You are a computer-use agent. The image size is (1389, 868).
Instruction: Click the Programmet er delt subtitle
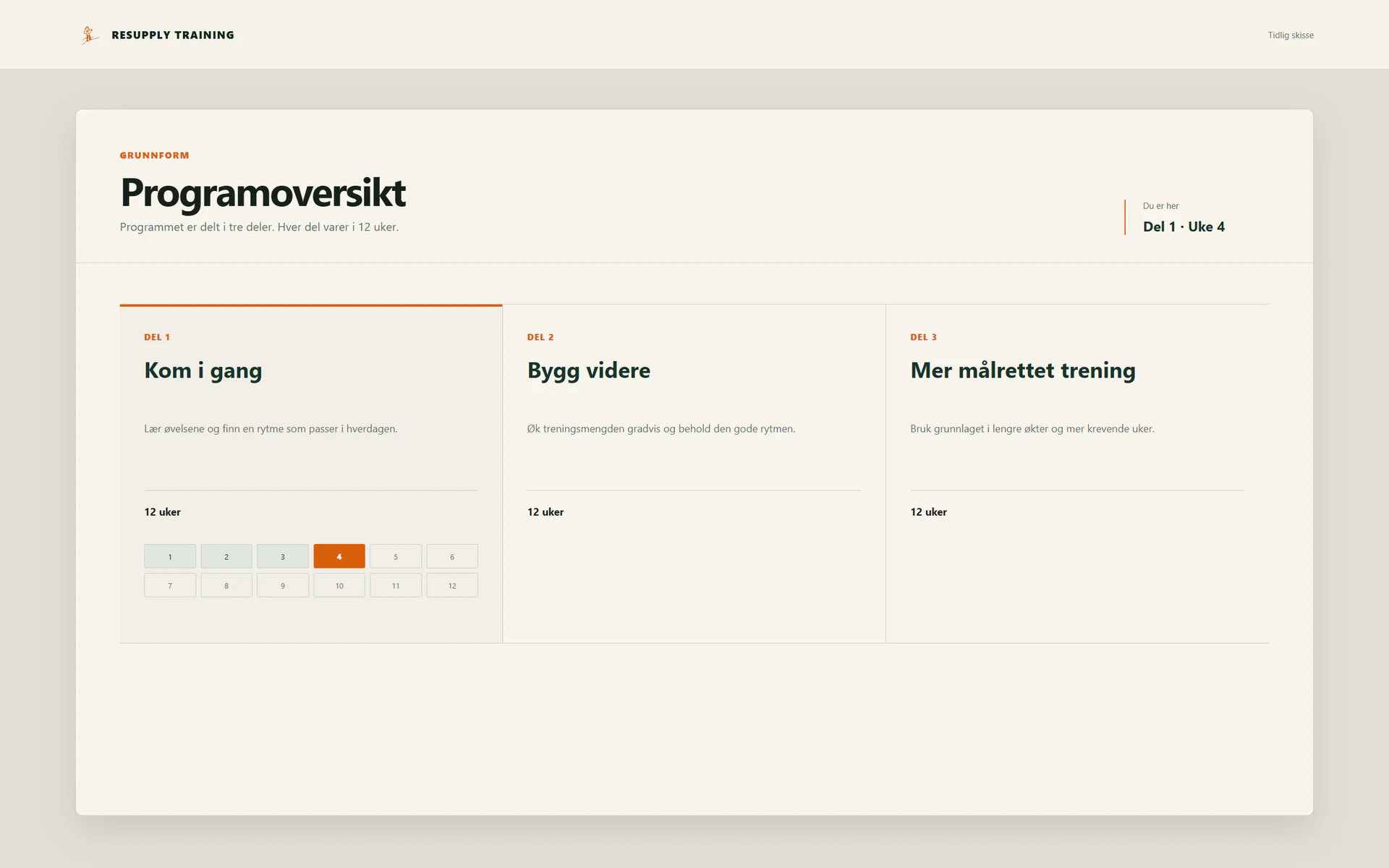click(x=259, y=227)
